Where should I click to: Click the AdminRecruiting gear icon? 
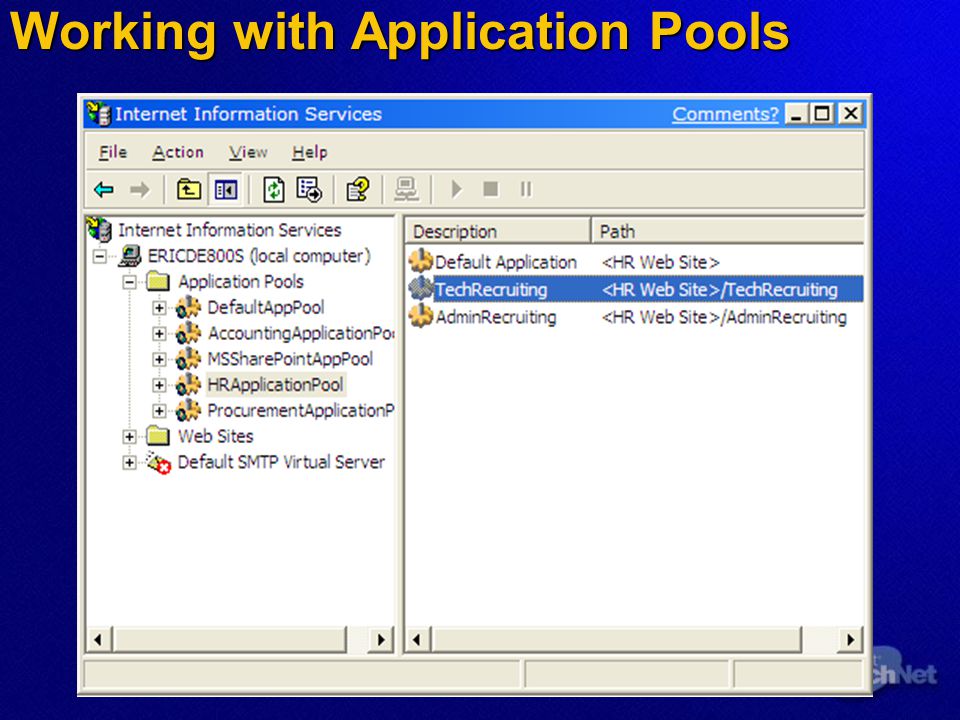pyautogui.click(x=421, y=316)
